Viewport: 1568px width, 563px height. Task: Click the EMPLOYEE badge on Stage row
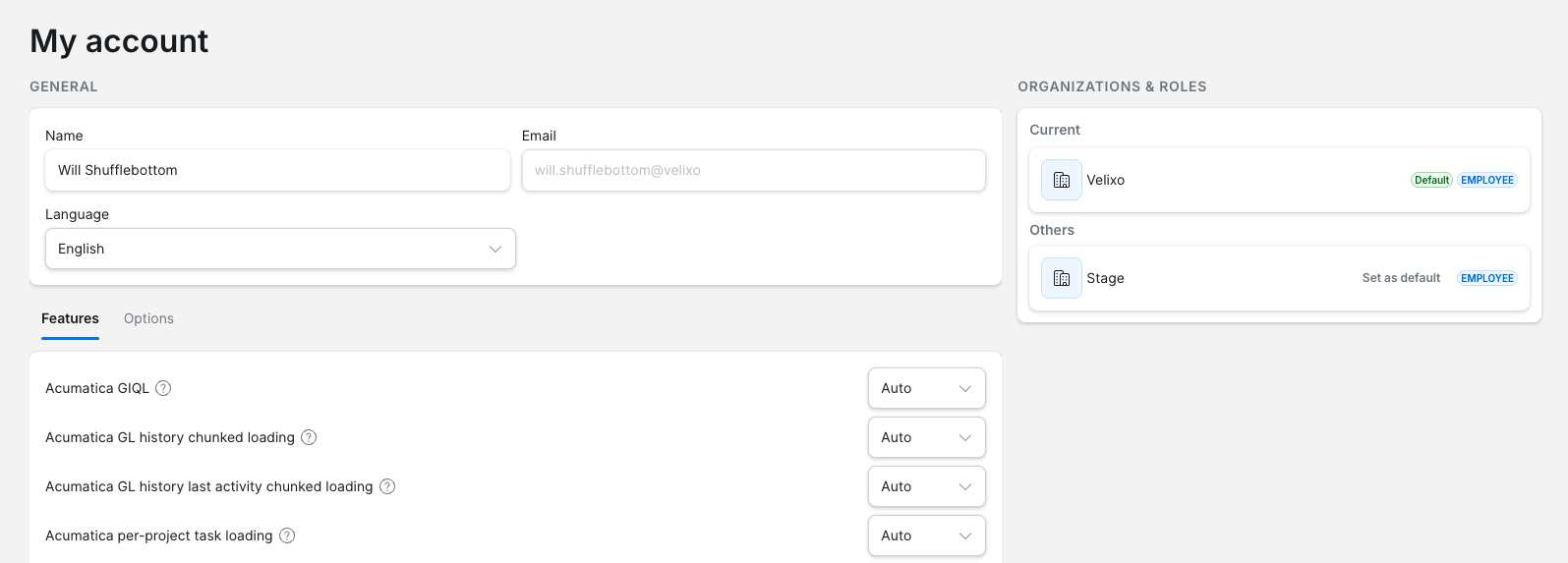(1487, 278)
